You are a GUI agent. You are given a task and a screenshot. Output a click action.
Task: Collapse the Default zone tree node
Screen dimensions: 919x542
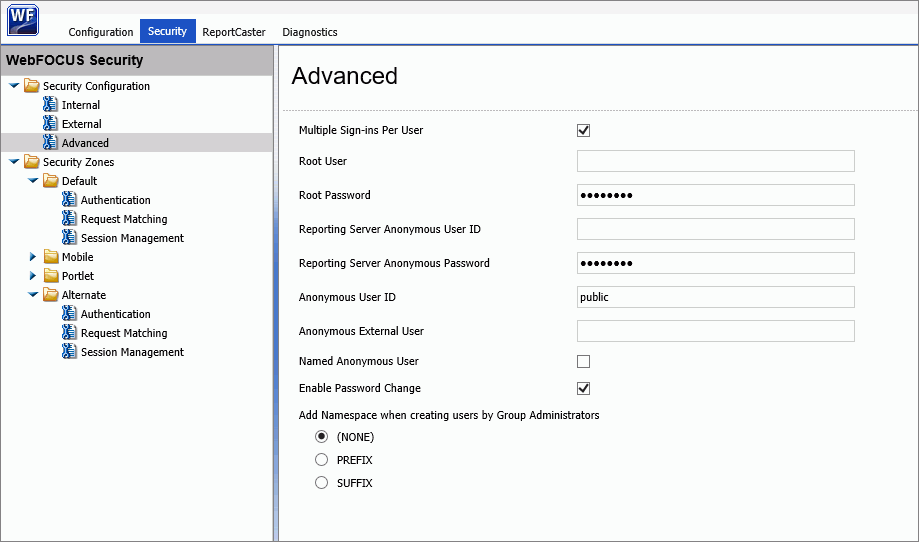pyautogui.click(x=33, y=180)
